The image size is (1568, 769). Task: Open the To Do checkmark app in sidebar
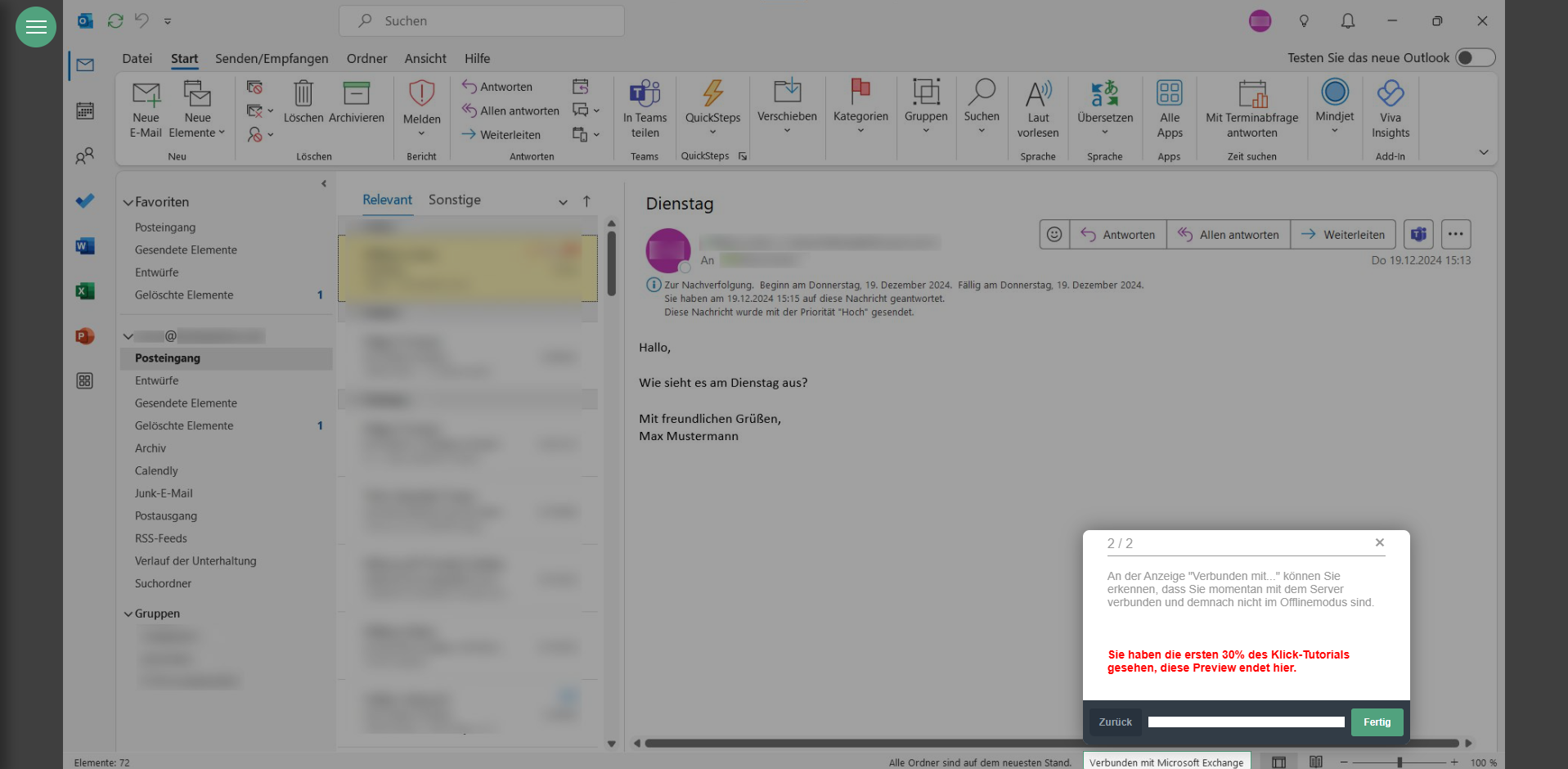[85, 200]
